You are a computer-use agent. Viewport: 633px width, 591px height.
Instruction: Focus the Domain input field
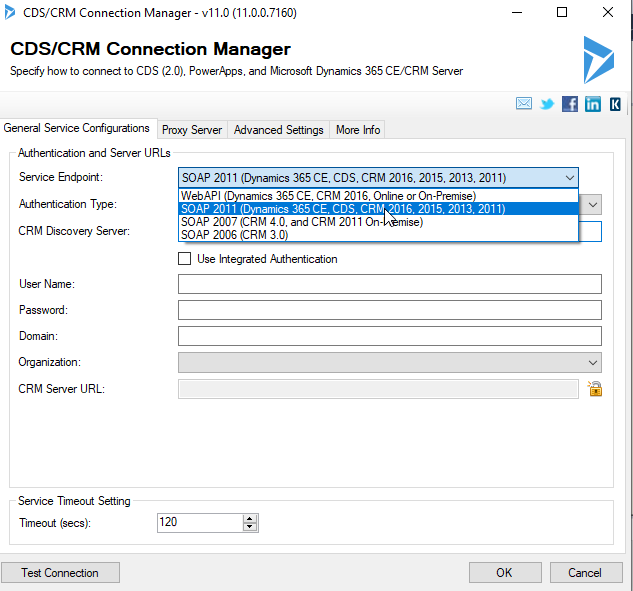tap(390, 336)
